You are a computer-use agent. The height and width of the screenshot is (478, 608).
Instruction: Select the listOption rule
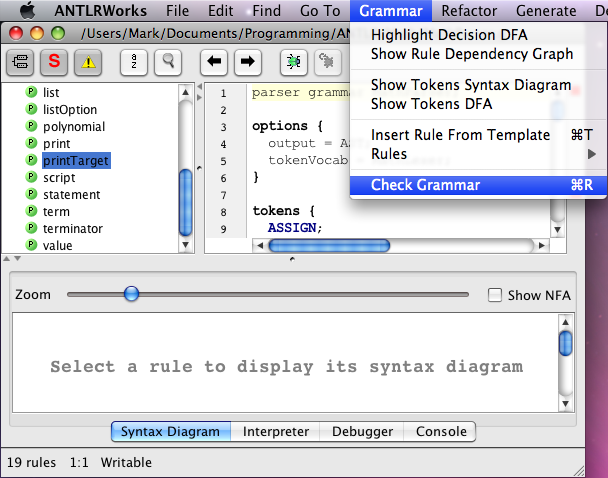pyautogui.click(x=70, y=110)
